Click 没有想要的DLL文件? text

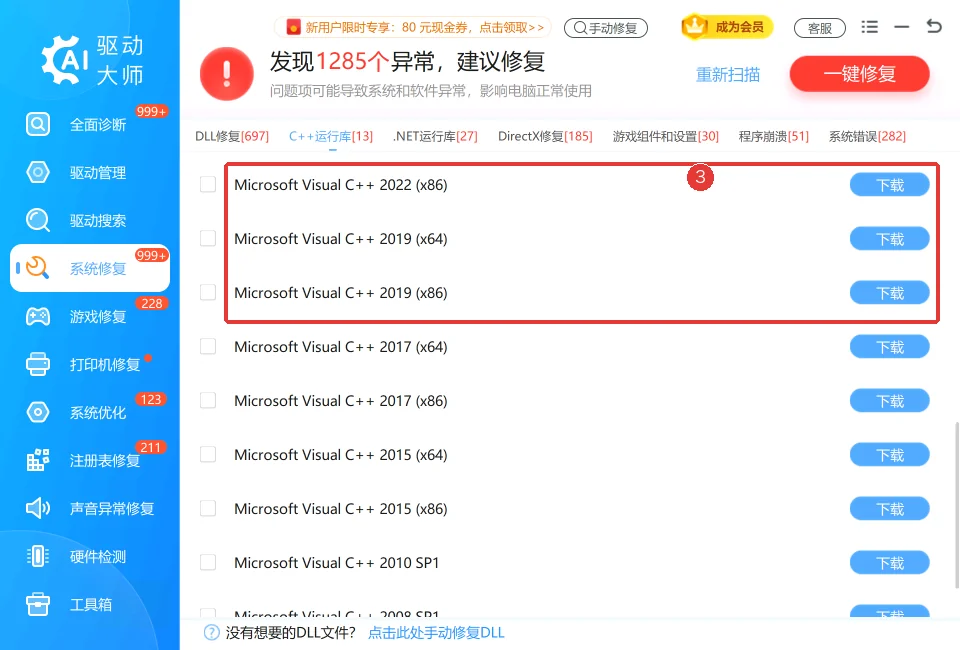pyautogui.click(x=290, y=633)
